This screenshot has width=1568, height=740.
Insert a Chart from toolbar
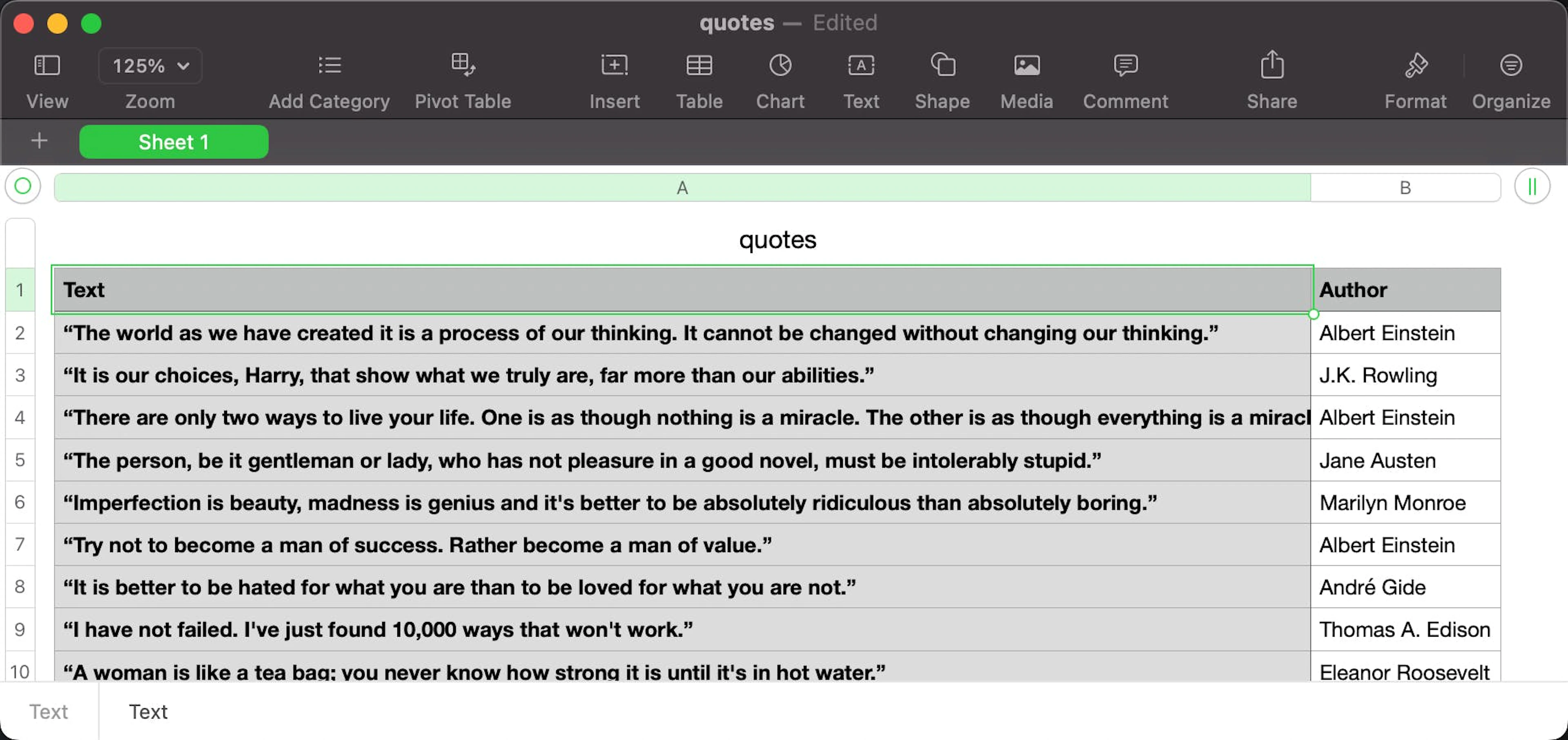(x=780, y=65)
